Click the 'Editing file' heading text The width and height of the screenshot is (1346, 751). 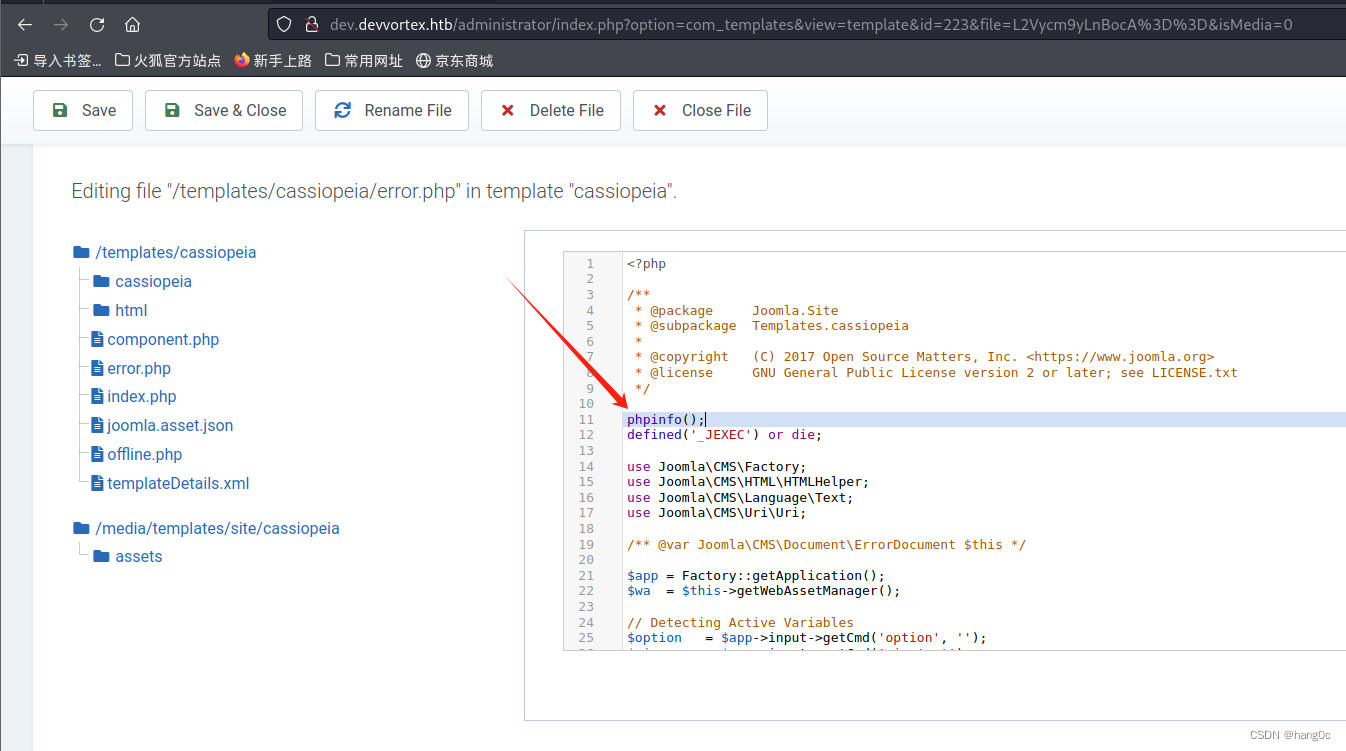tap(374, 191)
